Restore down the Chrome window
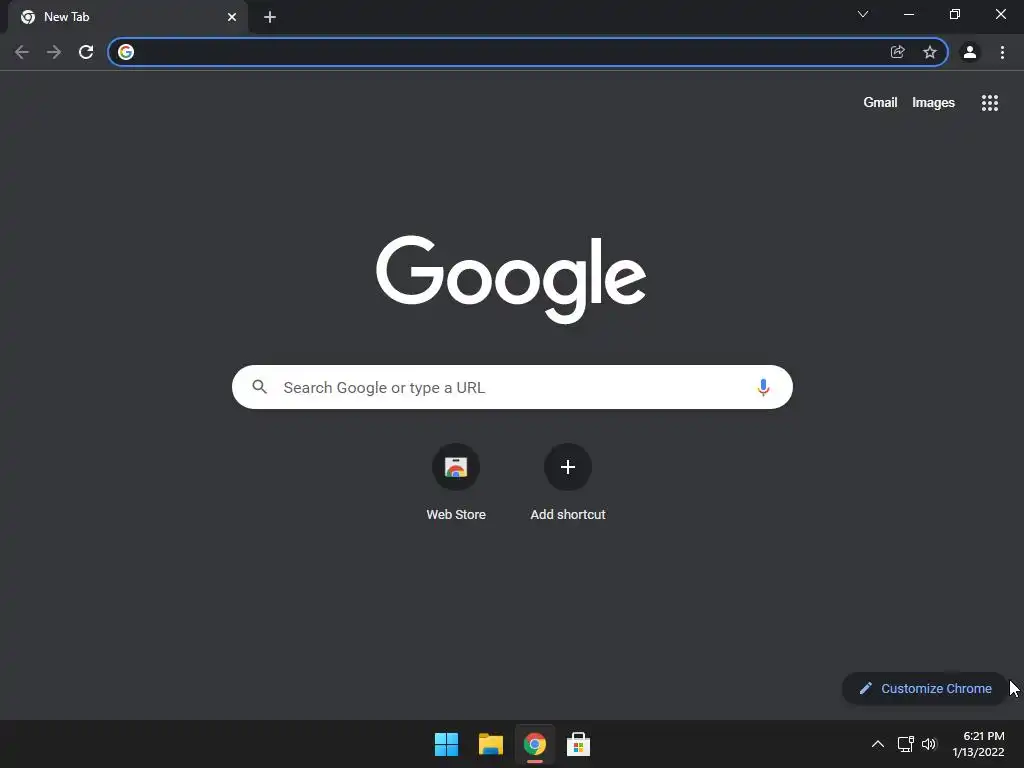The width and height of the screenshot is (1024, 768). [x=955, y=14]
